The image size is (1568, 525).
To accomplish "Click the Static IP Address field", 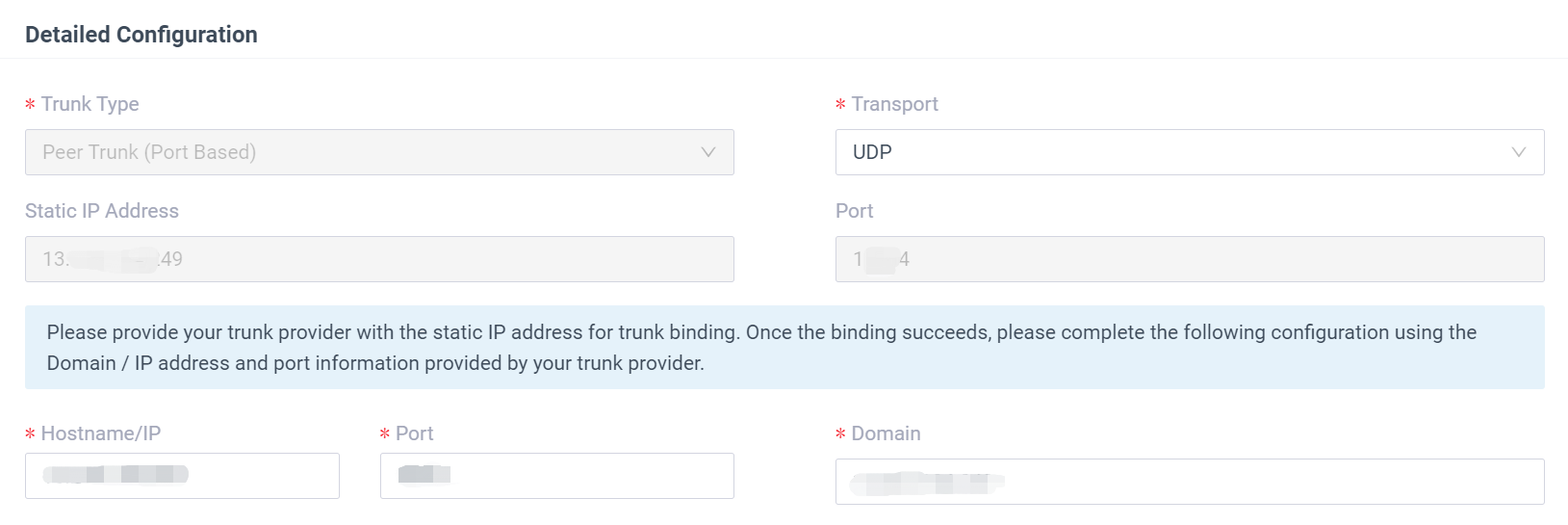I will tap(379, 259).
